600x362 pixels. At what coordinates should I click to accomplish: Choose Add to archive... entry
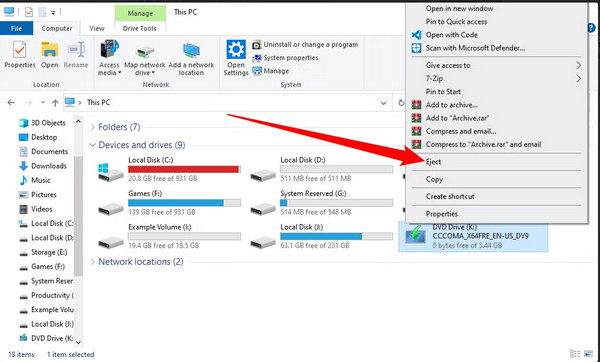452,105
